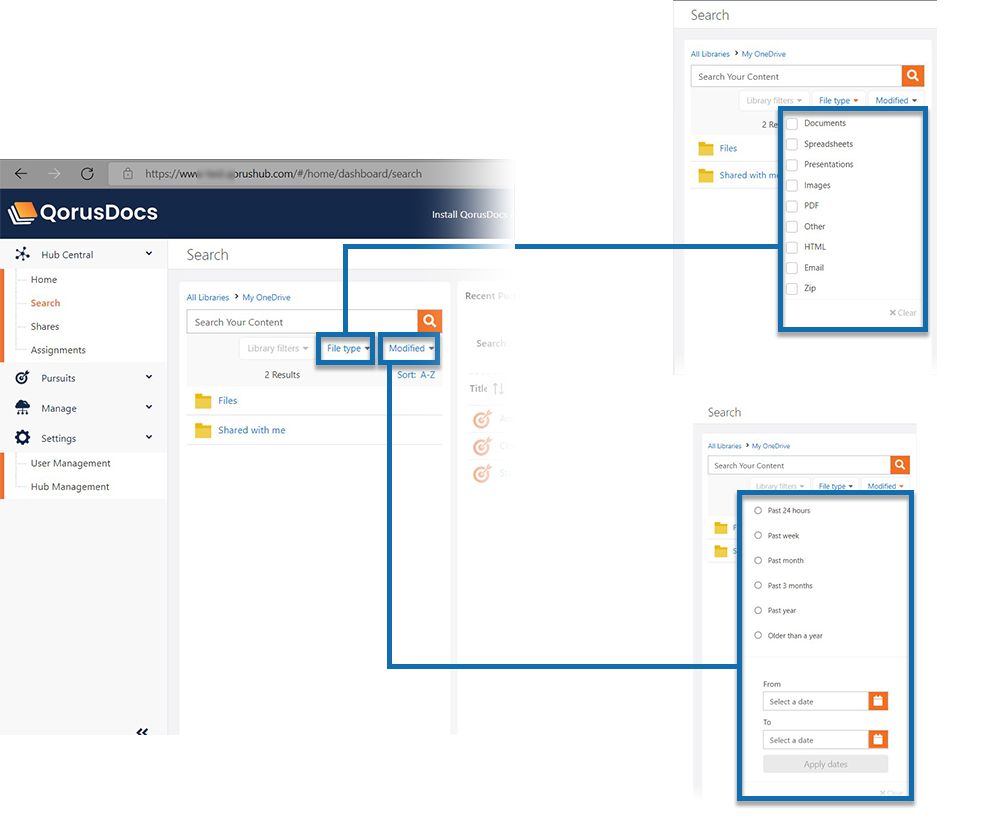Open Home in the sidebar

point(44,279)
